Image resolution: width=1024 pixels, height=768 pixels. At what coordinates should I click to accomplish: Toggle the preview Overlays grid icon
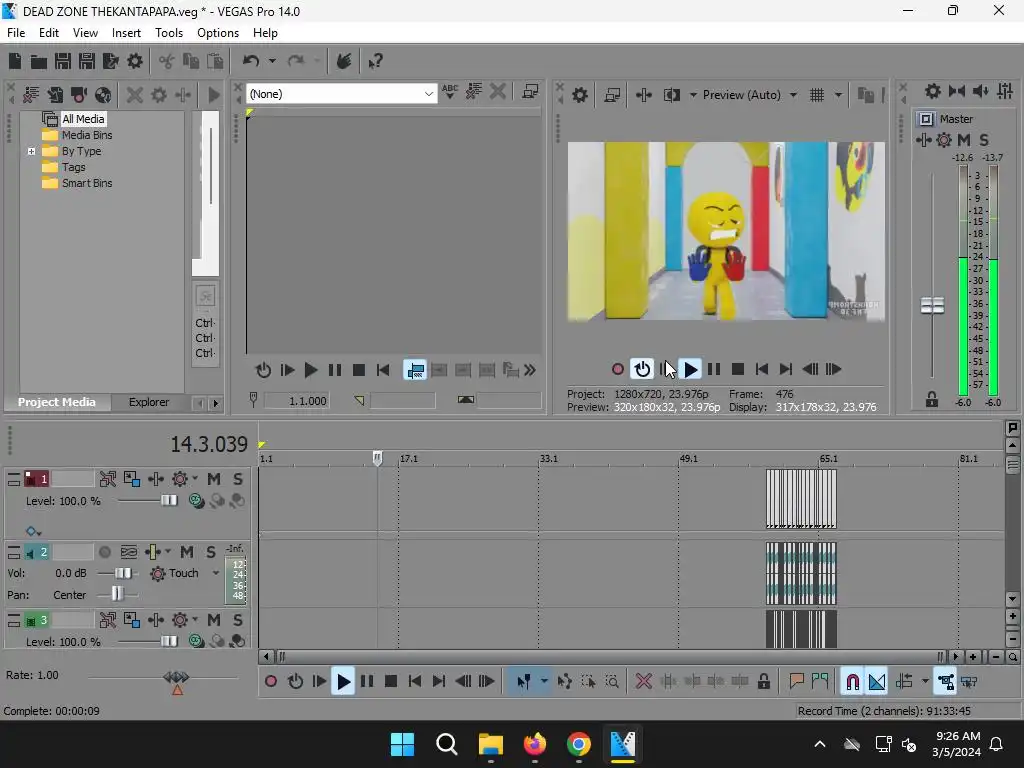(816, 95)
